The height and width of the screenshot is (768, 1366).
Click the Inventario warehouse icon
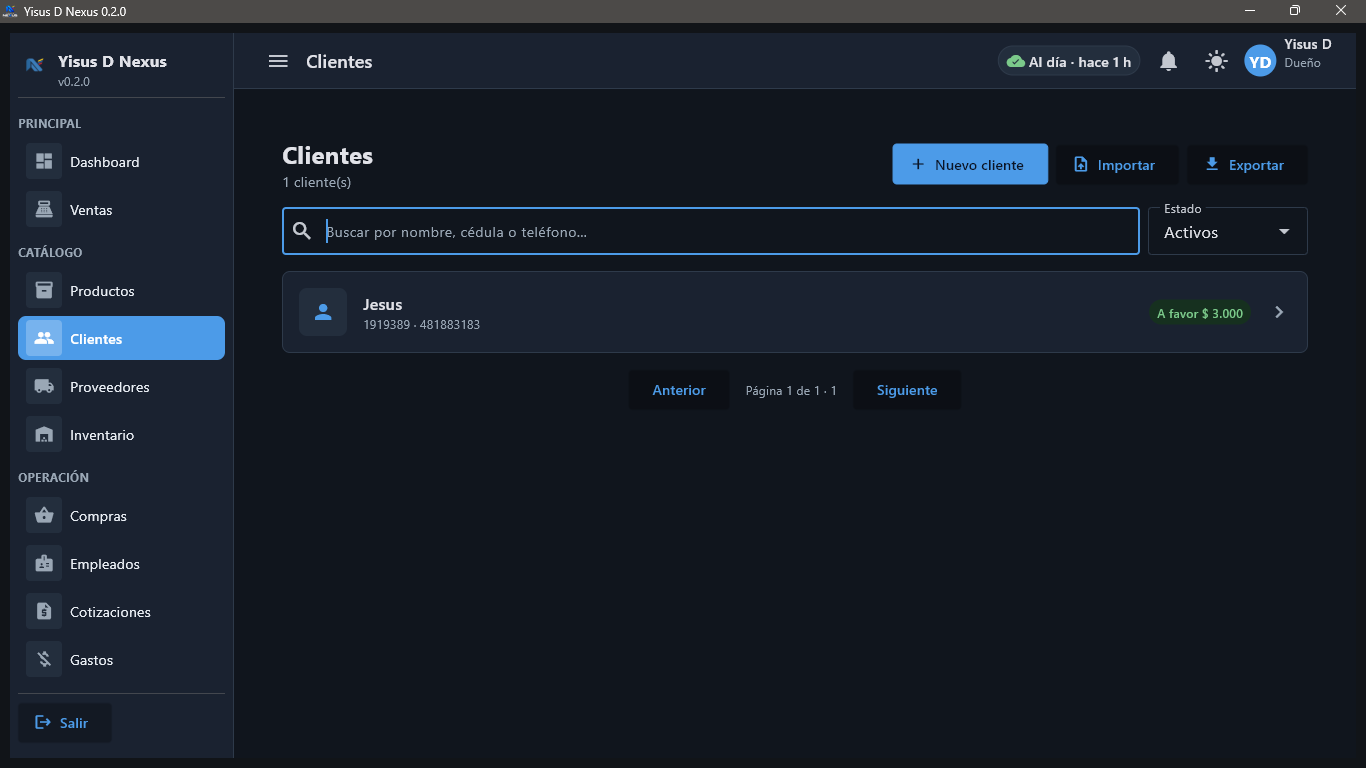tap(44, 434)
